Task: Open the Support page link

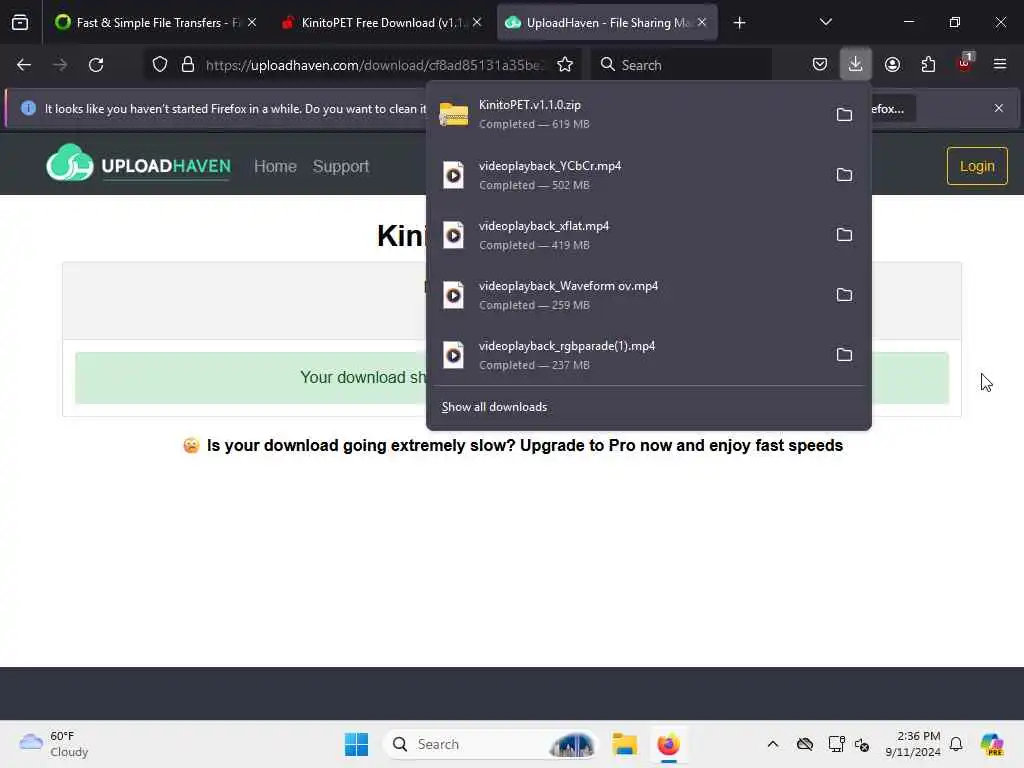Action: click(341, 167)
